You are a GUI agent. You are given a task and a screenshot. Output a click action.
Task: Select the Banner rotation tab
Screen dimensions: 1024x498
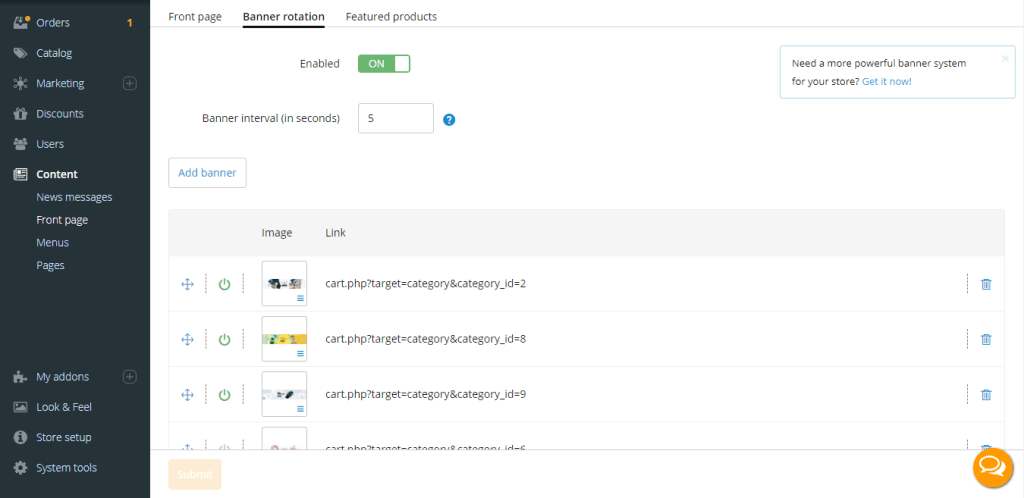[x=283, y=16]
